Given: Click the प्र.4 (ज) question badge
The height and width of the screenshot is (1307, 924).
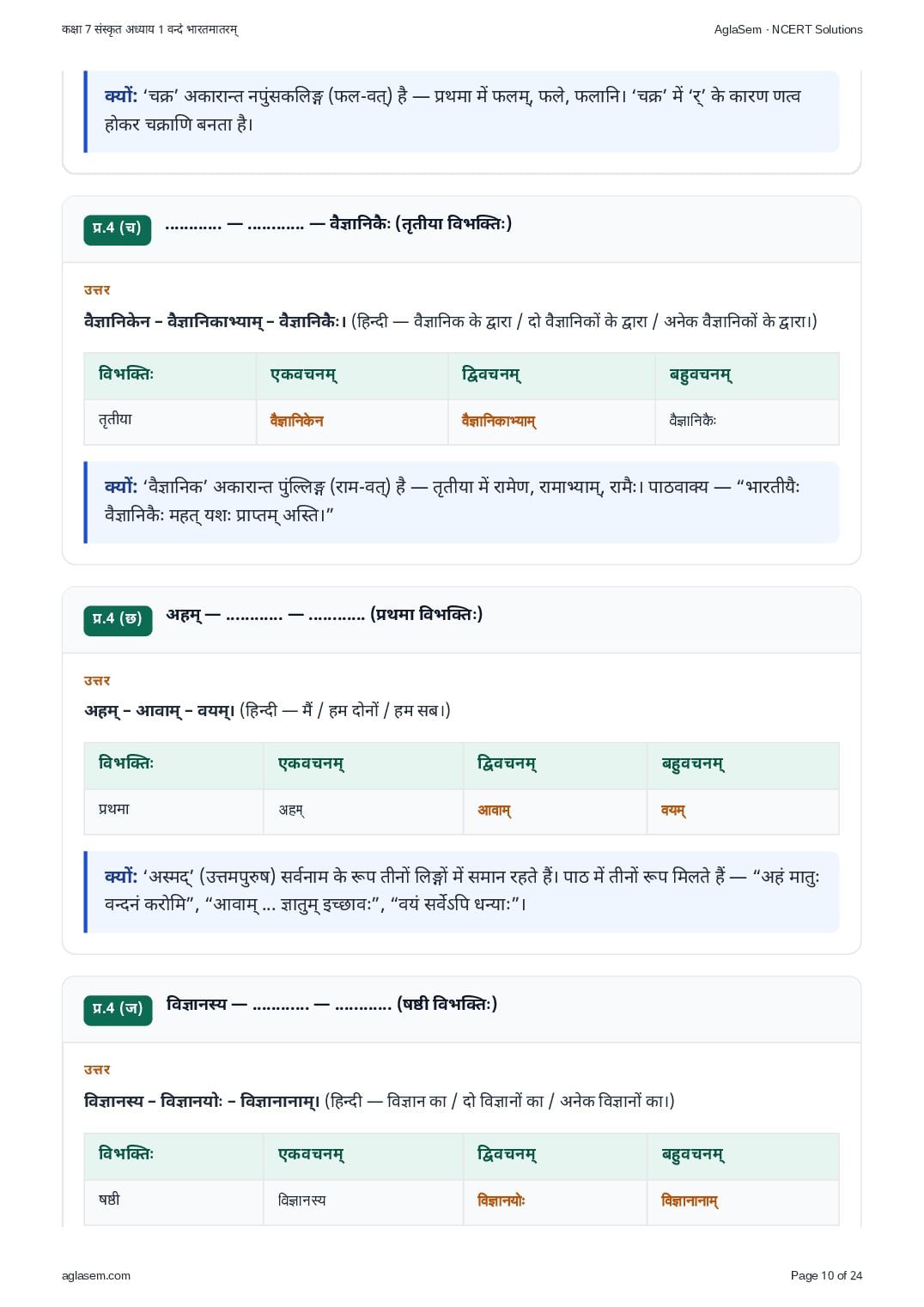Looking at the screenshot, I should coord(118,1009).
